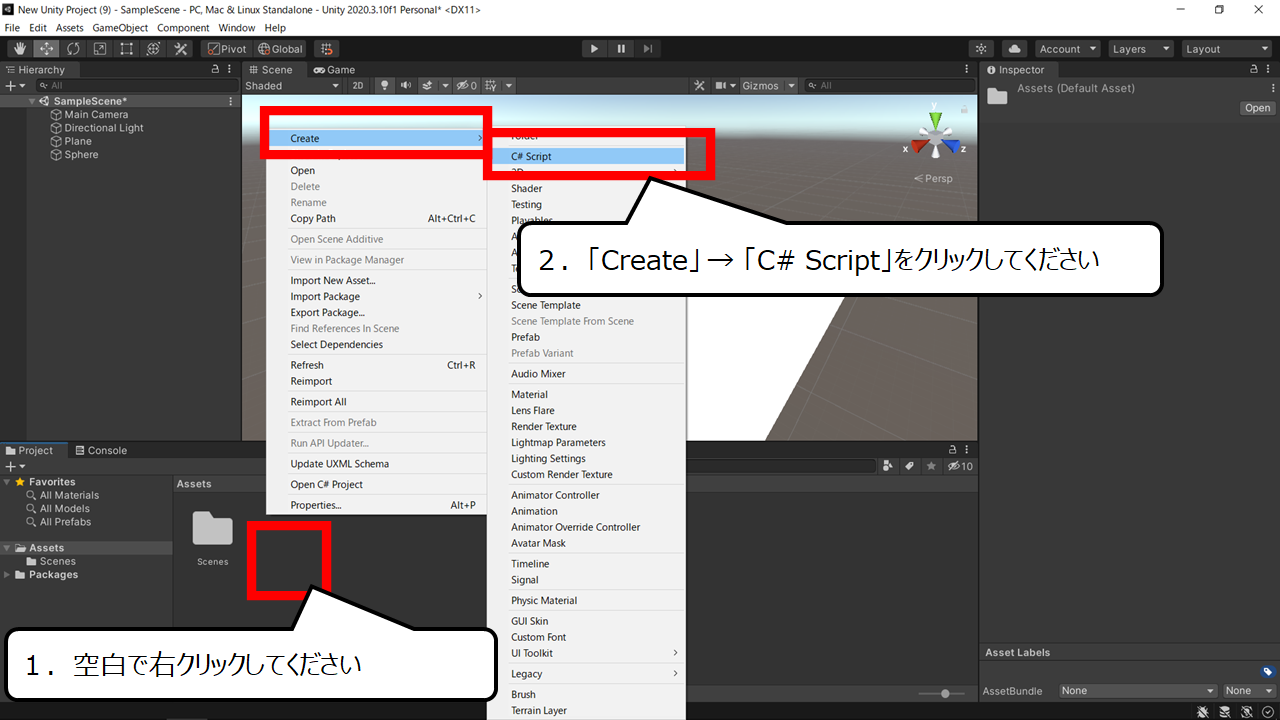Lock the Project panel
The width and height of the screenshot is (1280, 720).
(x=952, y=451)
